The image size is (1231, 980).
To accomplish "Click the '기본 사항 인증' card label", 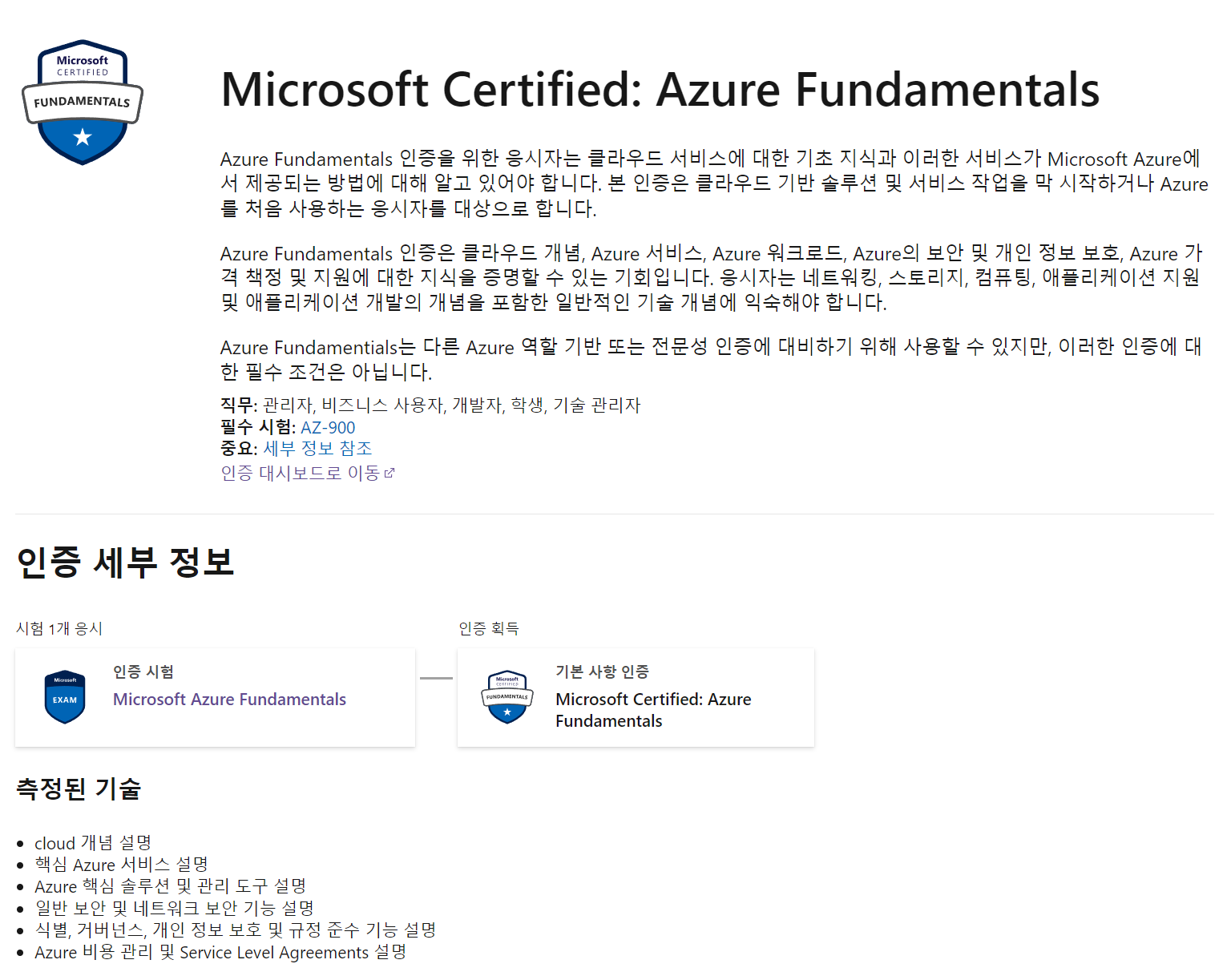I will tap(602, 671).
